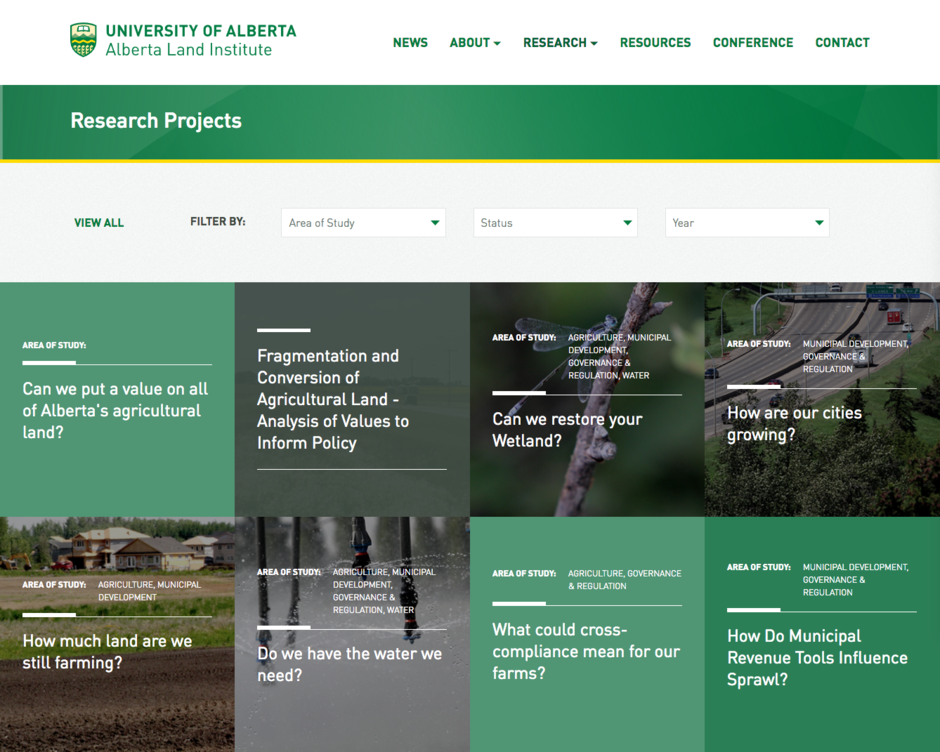Expand the RESEARCH caret arrow
Screen dimensions: 940x752
tap(594, 43)
